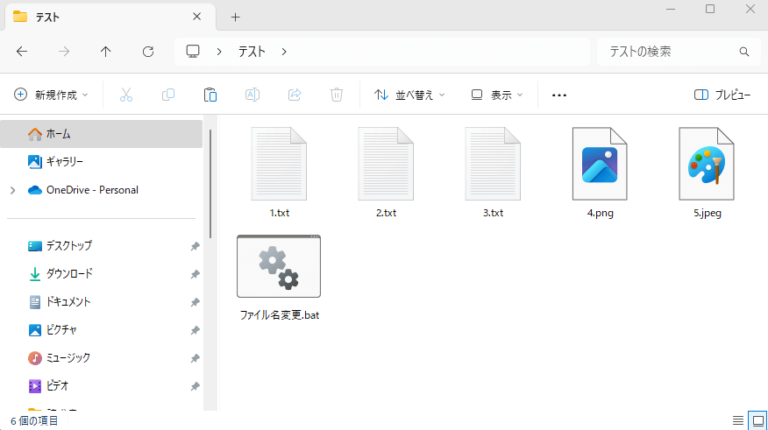Go up one folder with Up arrow
This screenshot has width=768, height=430.
click(106, 51)
